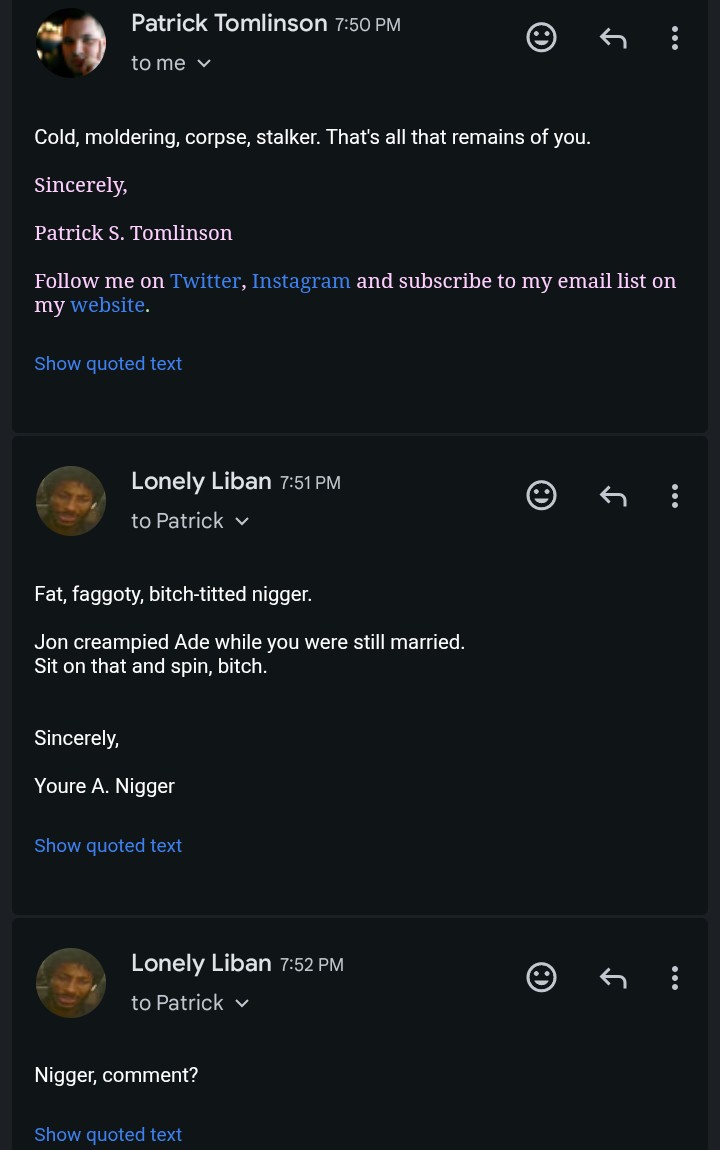The image size is (720, 1150).
Task: Add emoji reaction to the 7:52 PM message
Action: coord(541,977)
